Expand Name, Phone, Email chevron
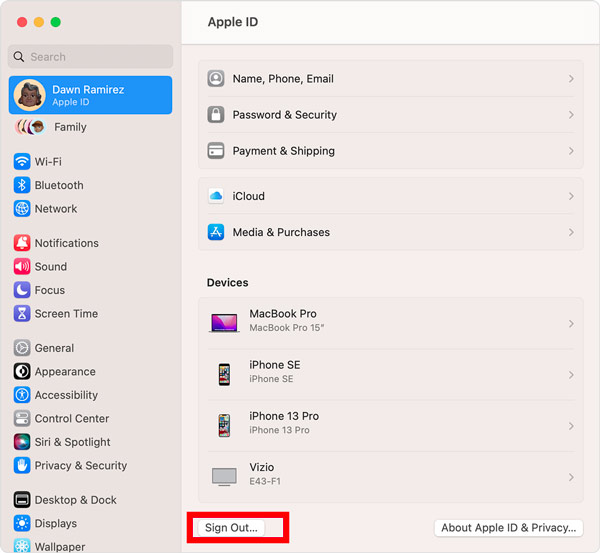This screenshot has height=553, width=600. click(x=571, y=78)
